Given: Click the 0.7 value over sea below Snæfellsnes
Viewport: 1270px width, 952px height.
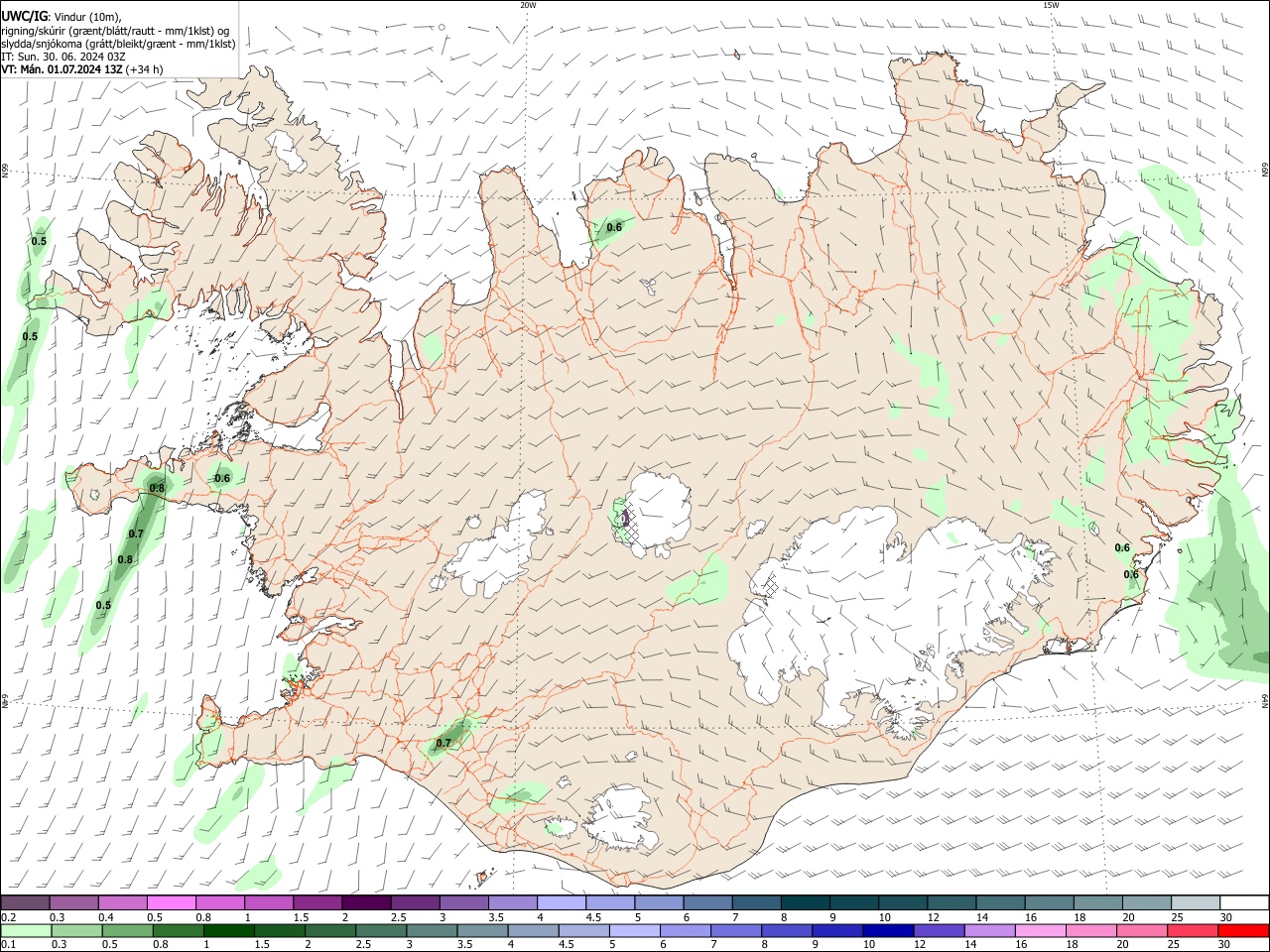Looking at the screenshot, I should point(136,534).
